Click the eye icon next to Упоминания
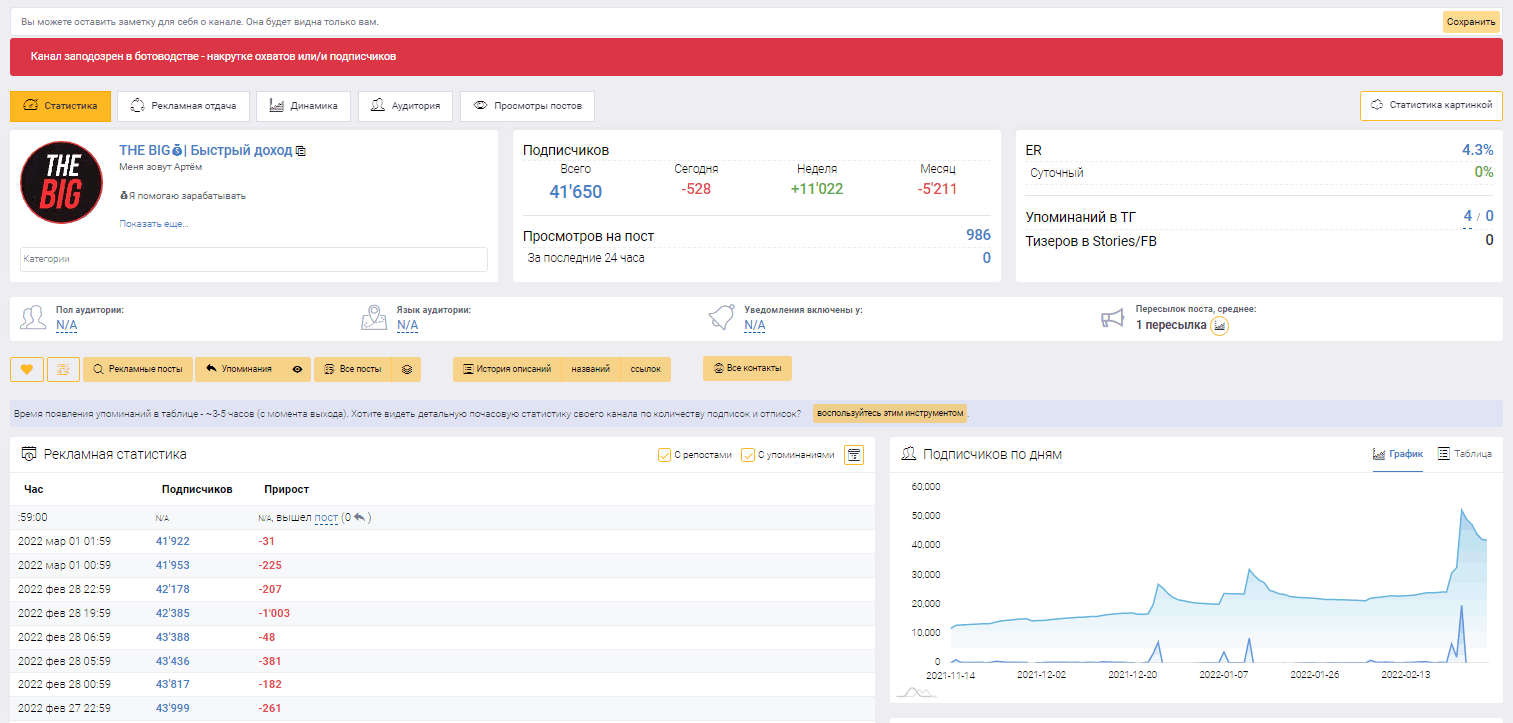1513x723 pixels. [x=297, y=369]
